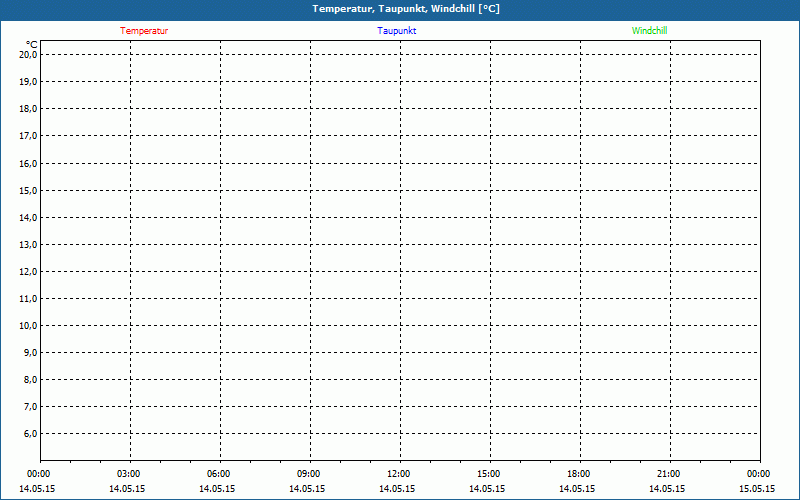
Task: Click the 12,0 y-axis label
Action: tap(28, 272)
